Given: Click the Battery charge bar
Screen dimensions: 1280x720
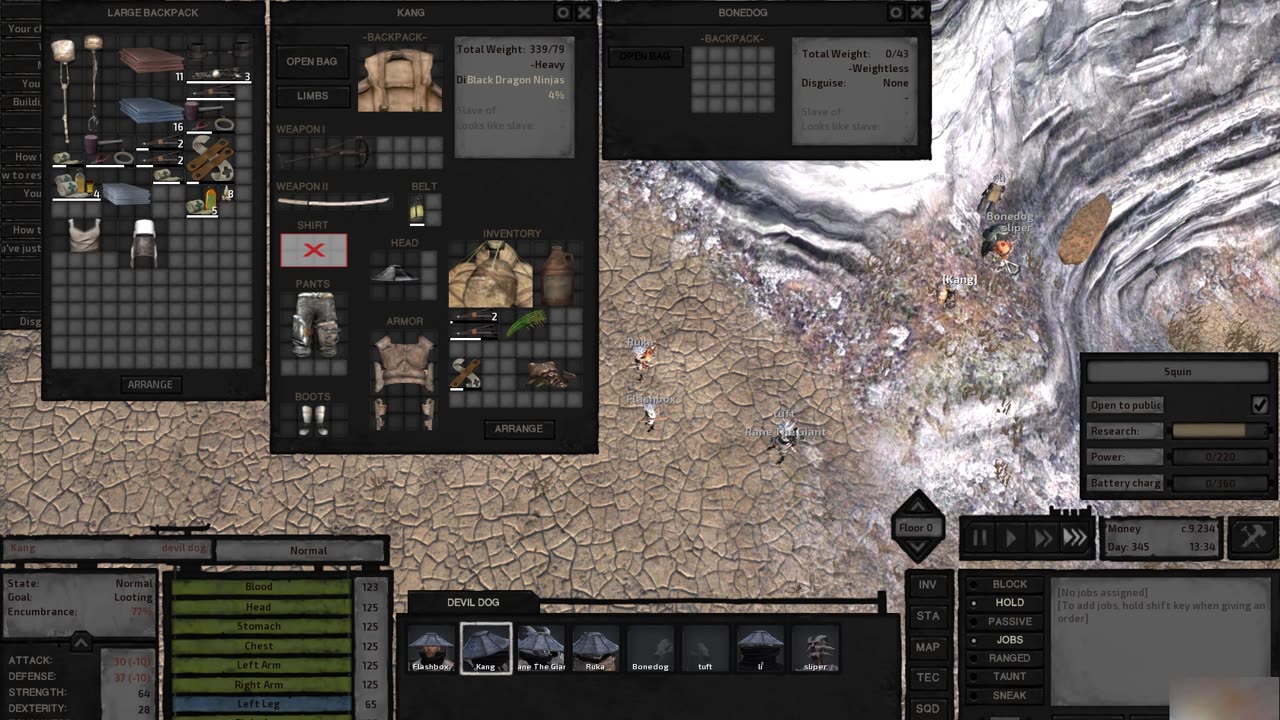Looking at the screenshot, I should coord(1219,483).
